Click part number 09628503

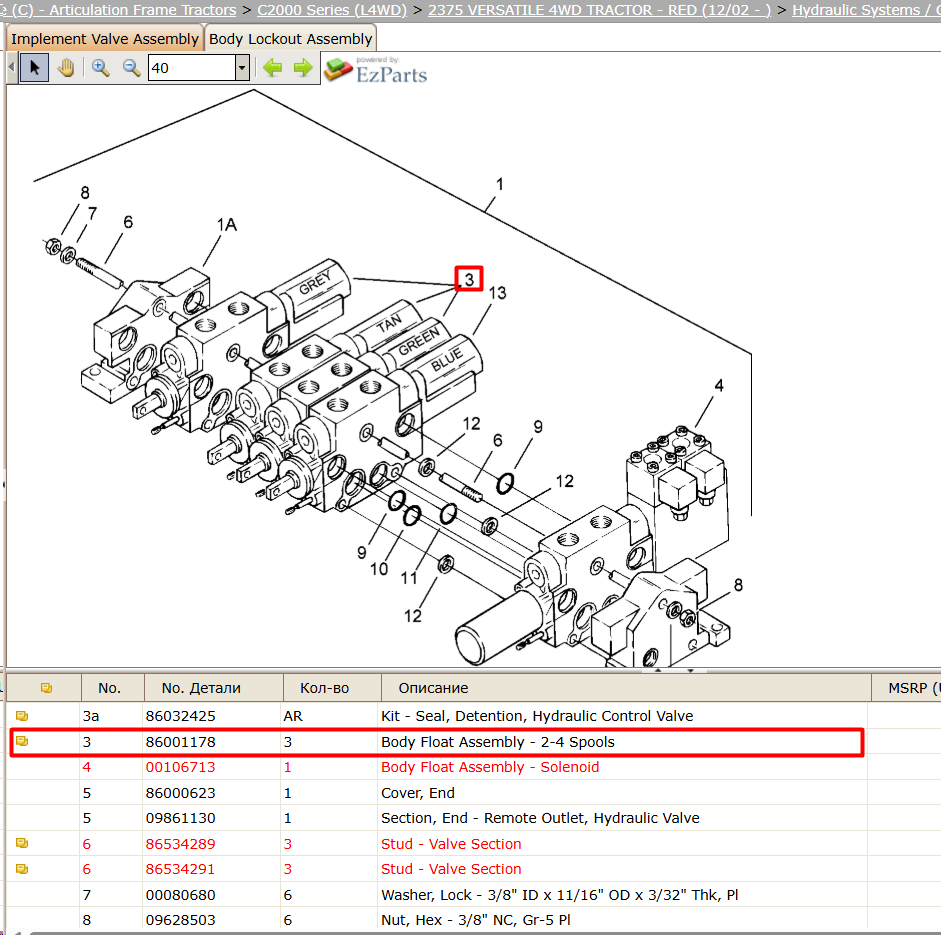coord(180,920)
